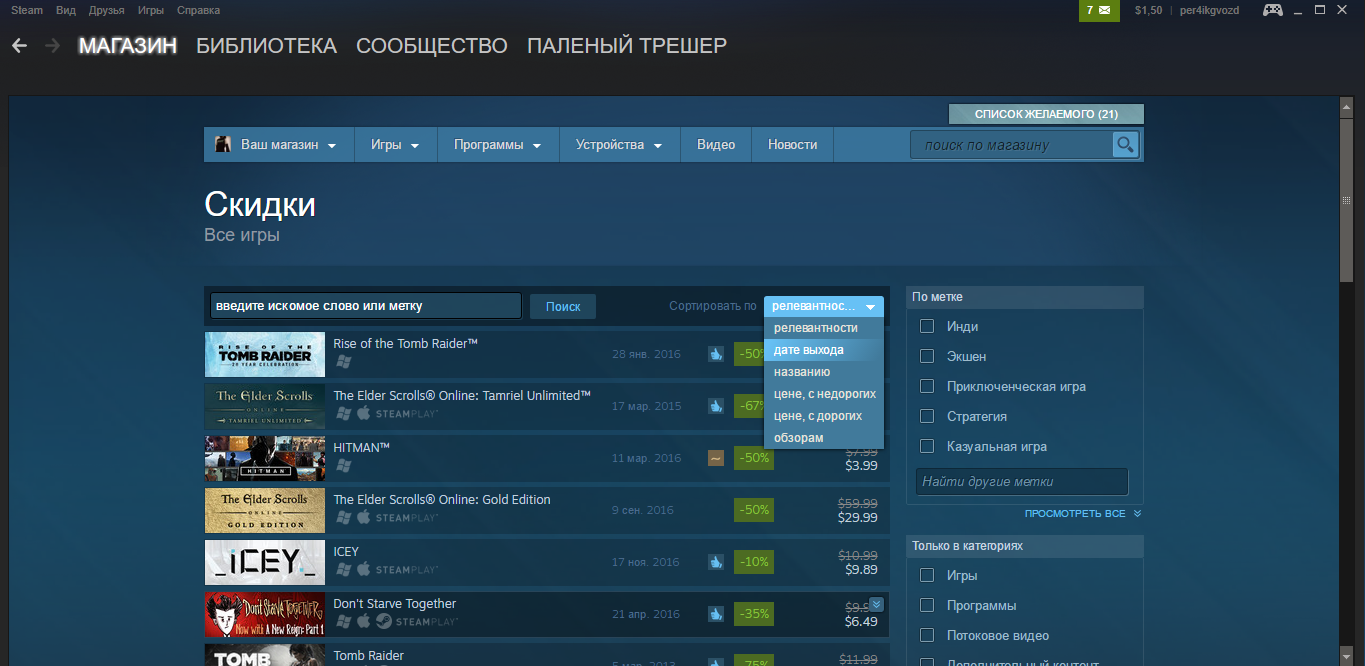Open The Elder Scrolls Online: Gold Edition title
This screenshot has width=1365, height=666.
pos(442,500)
